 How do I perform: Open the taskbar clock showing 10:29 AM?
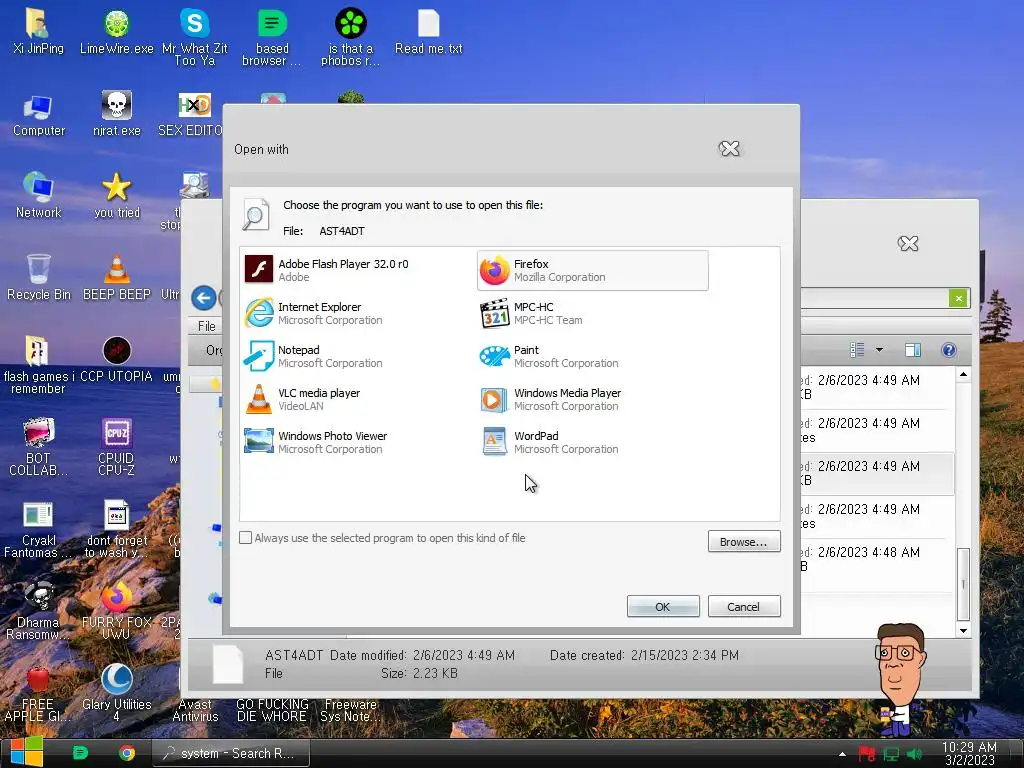969,753
